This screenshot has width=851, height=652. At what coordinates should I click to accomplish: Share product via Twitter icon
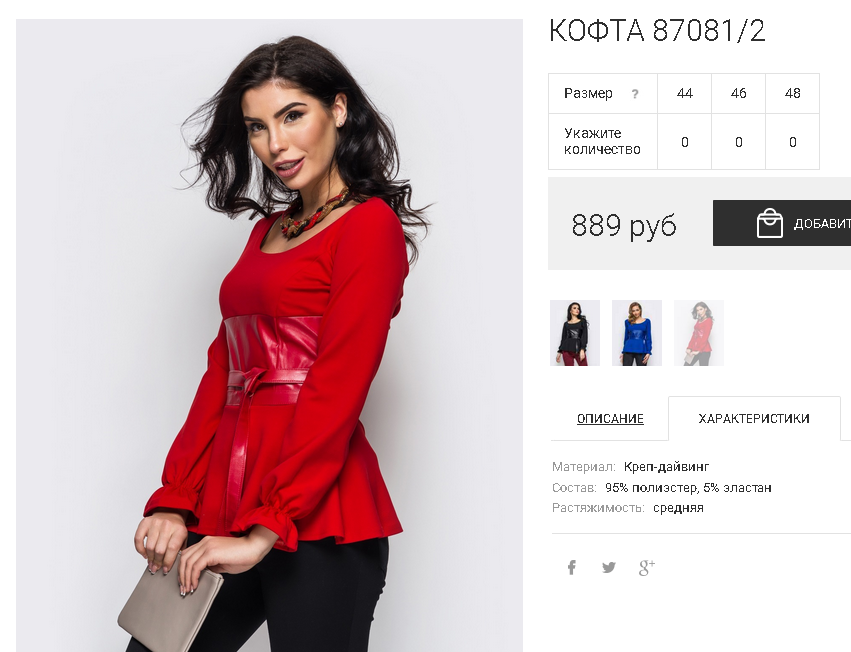[609, 567]
